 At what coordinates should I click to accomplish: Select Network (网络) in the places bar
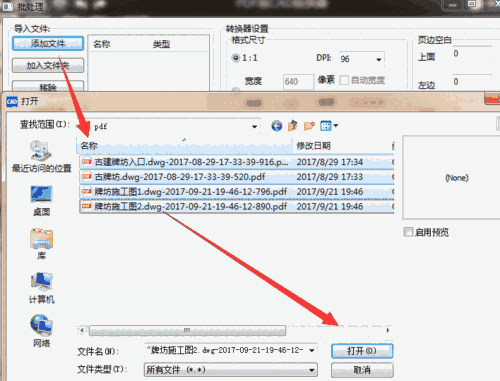coord(41,331)
